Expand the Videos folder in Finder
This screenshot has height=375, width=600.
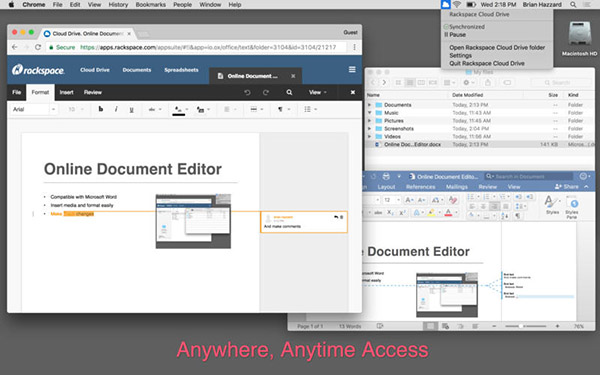[369, 136]
